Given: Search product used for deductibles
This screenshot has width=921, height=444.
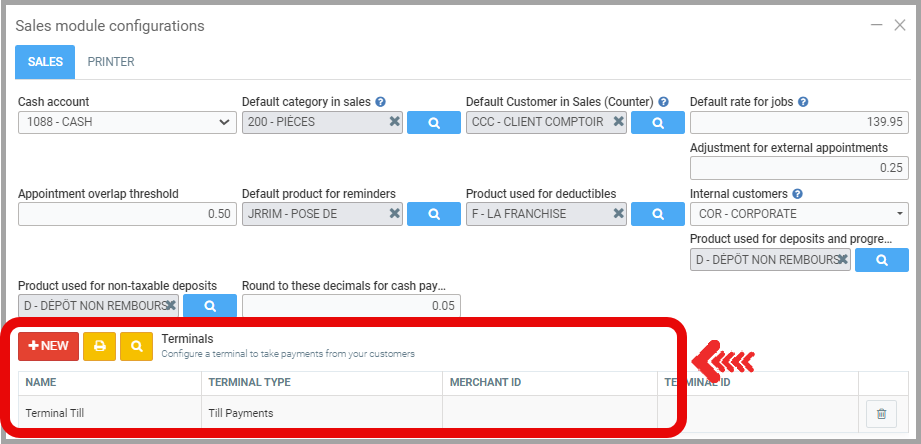Looking at the screenshot, I should pos(658,213).
